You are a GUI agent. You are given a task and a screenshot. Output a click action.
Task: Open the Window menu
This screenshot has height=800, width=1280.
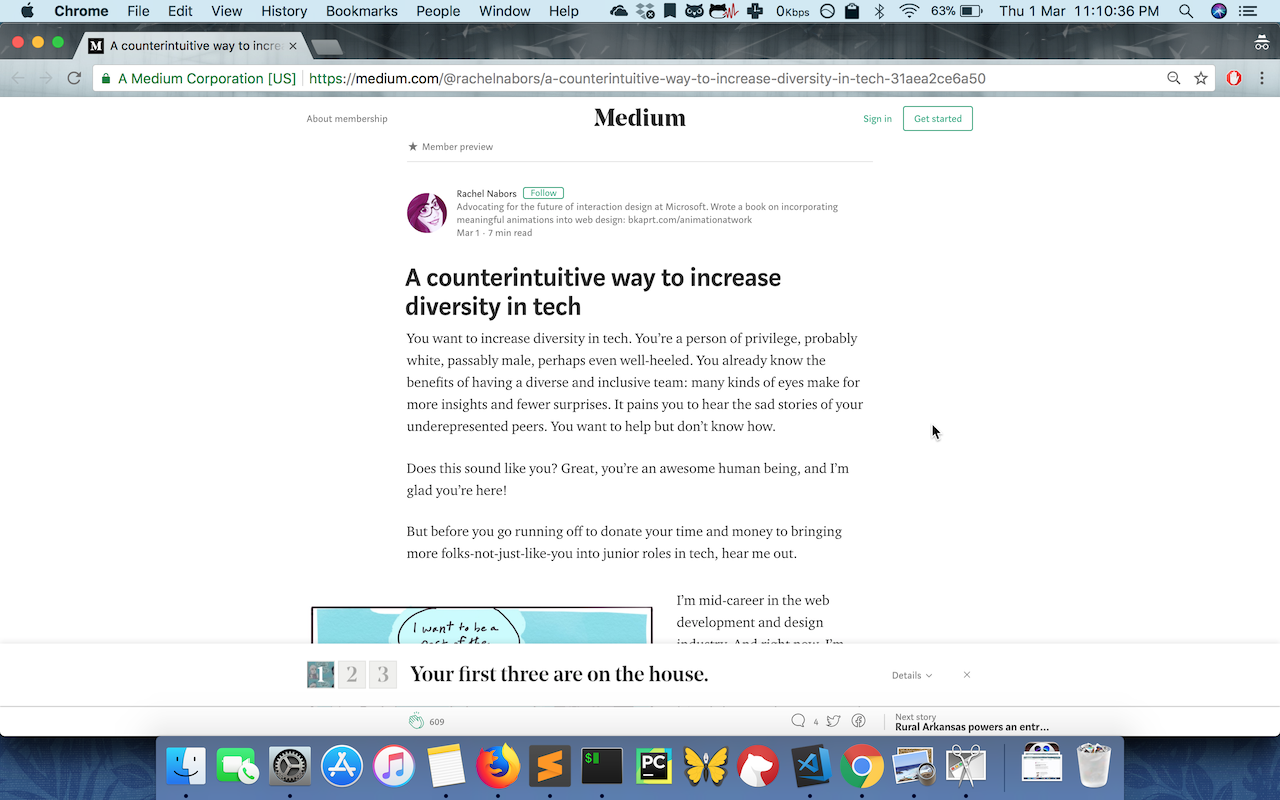coord(505,11)
